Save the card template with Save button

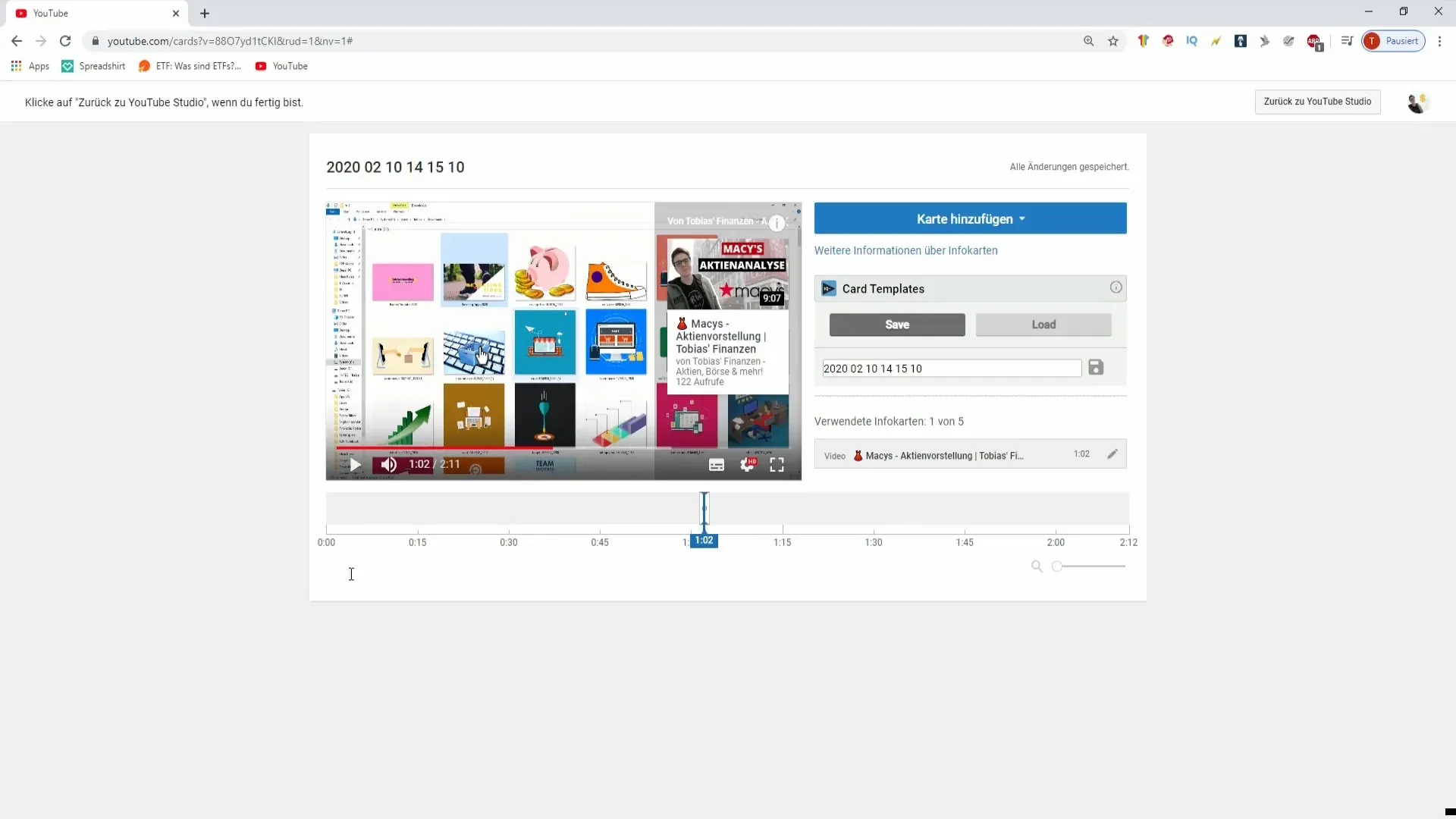pos(897,325)
